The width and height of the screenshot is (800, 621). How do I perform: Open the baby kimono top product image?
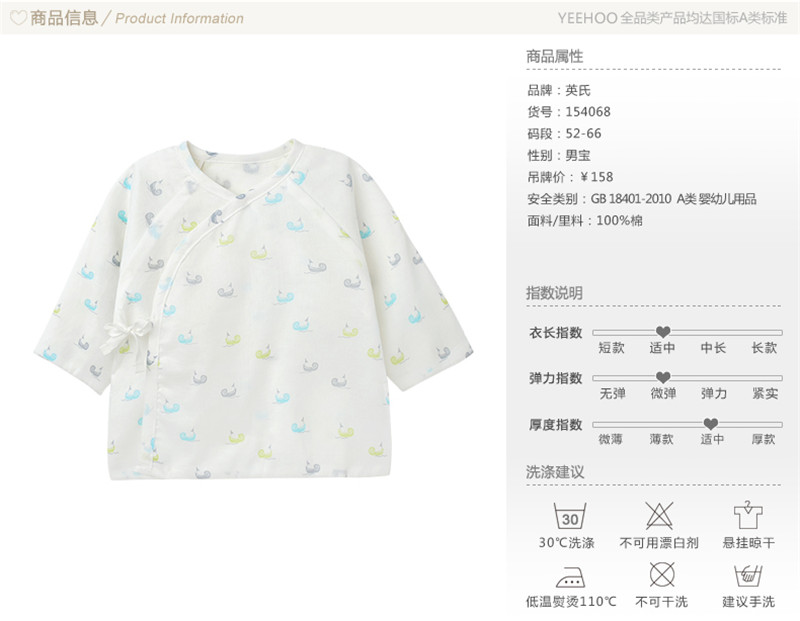coord(254,310)
